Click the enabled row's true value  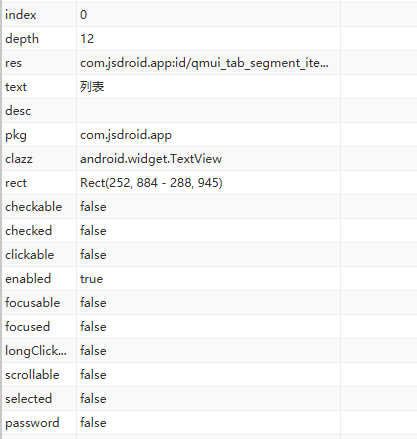91,279
